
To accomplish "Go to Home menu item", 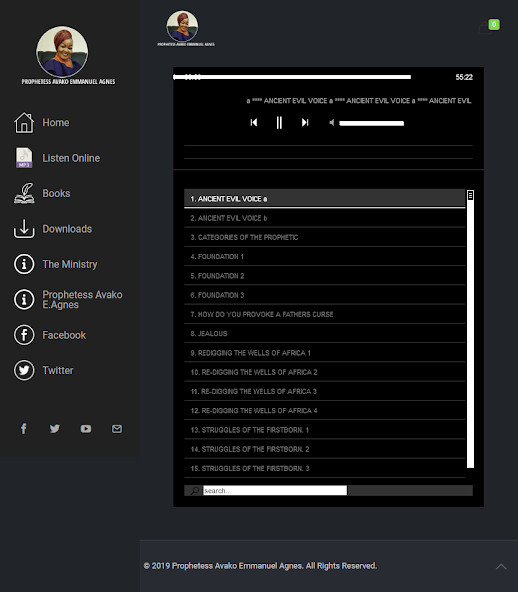I will (56, 123).
